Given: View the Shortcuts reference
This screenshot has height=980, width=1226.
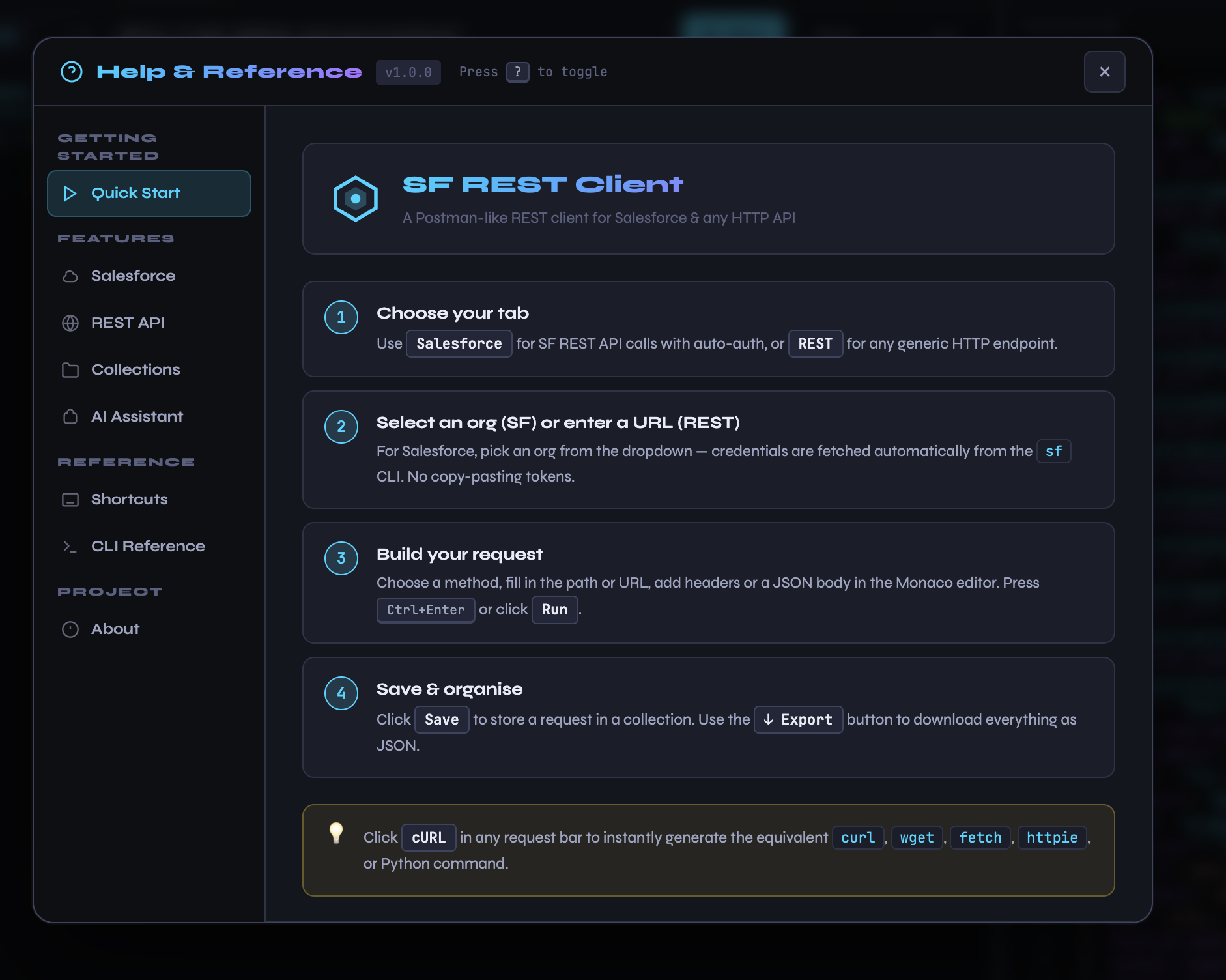Looking at the screenshot, I should (149, 500).
